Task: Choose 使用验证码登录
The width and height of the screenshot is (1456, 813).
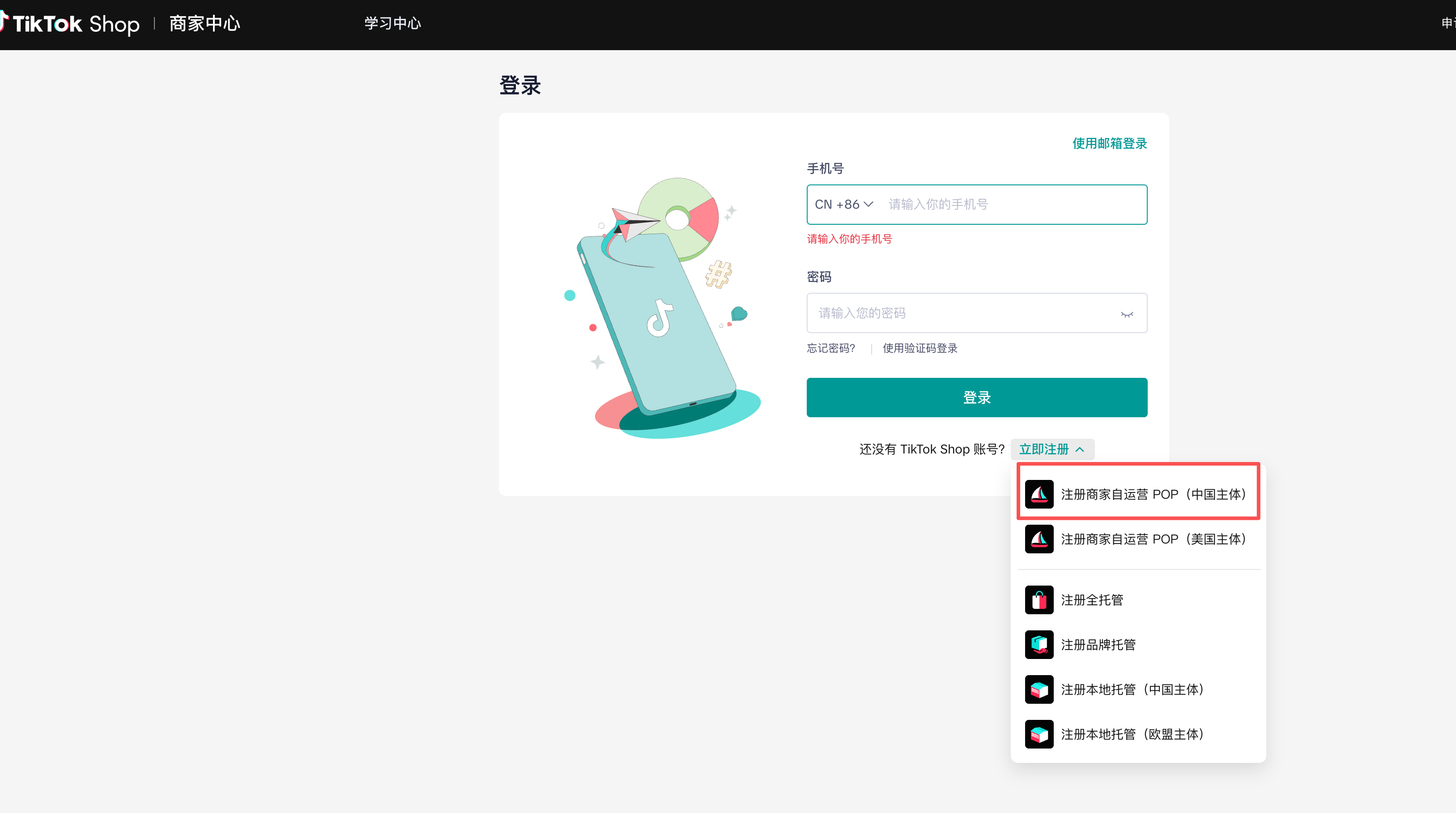Action: 920,348
